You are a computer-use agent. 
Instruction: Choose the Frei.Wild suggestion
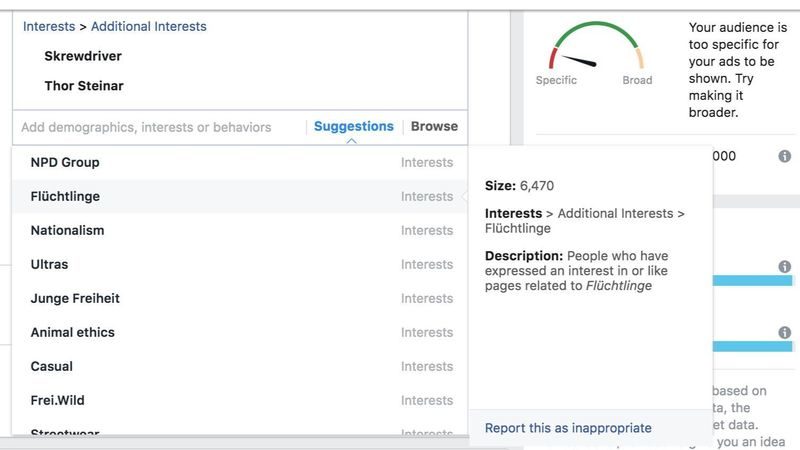pyautogui.click(x=240, y=401)
